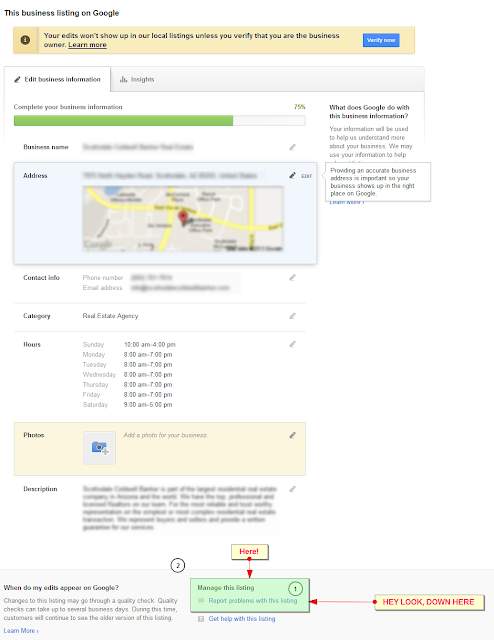Open the Insights tab
494x640 pixels.
tap(137, 79)
